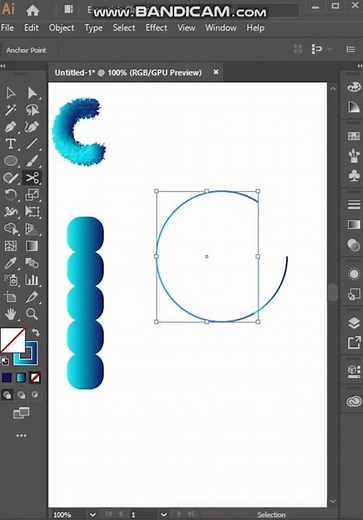The width and height of the screenshot is (363, 520).
Task: Switch to Draw Inside mode
Action: click(x=35, y=395)
